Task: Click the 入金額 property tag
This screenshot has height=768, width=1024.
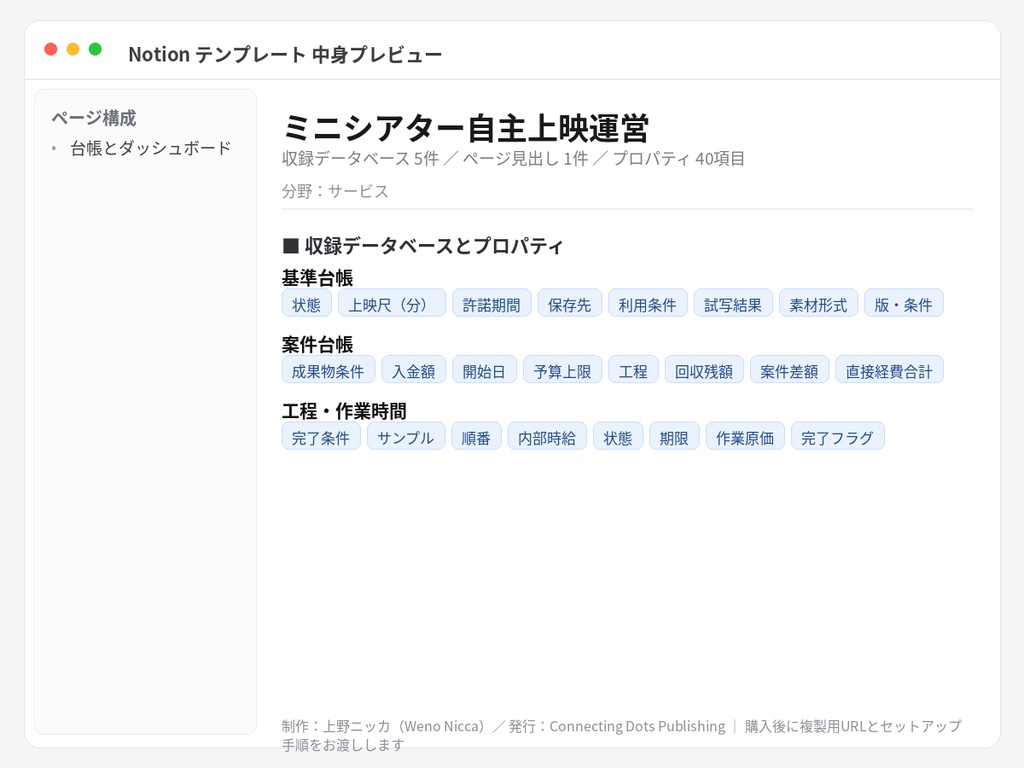Action: coord(413,370)
